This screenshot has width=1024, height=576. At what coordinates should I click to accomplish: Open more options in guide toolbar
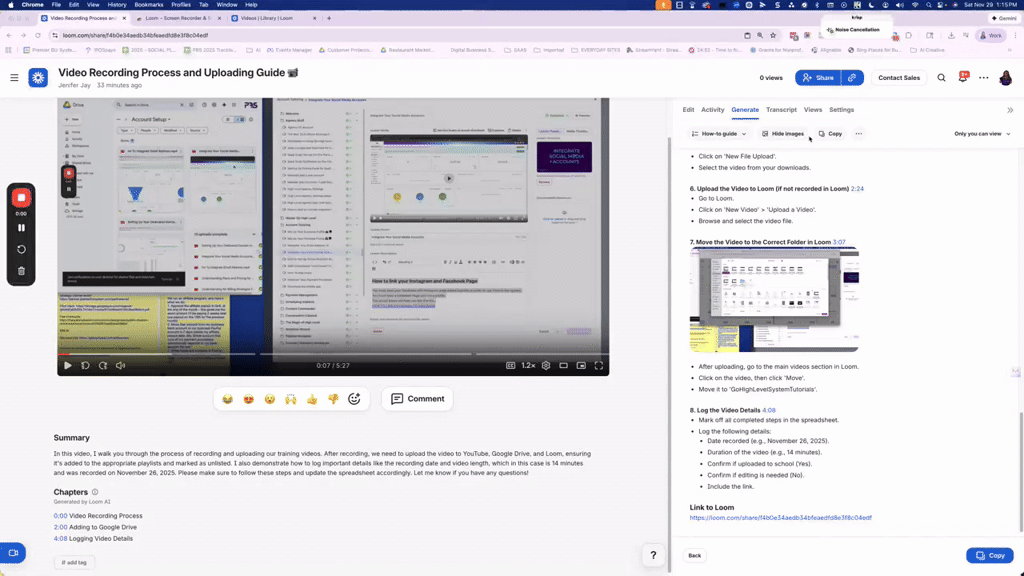[x=859, y=134]
